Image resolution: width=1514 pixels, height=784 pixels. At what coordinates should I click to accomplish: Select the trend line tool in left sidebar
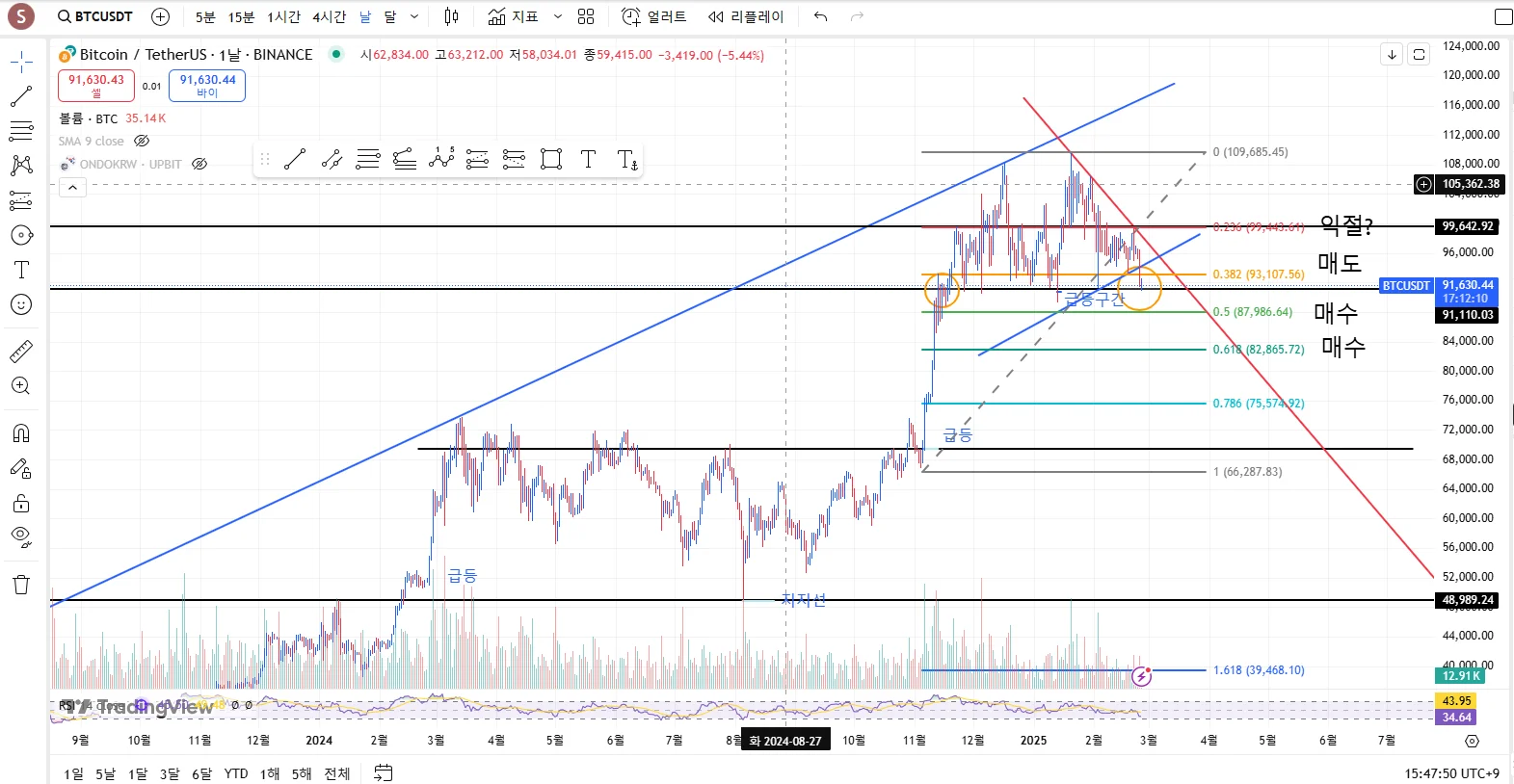[x=21, y=96]
